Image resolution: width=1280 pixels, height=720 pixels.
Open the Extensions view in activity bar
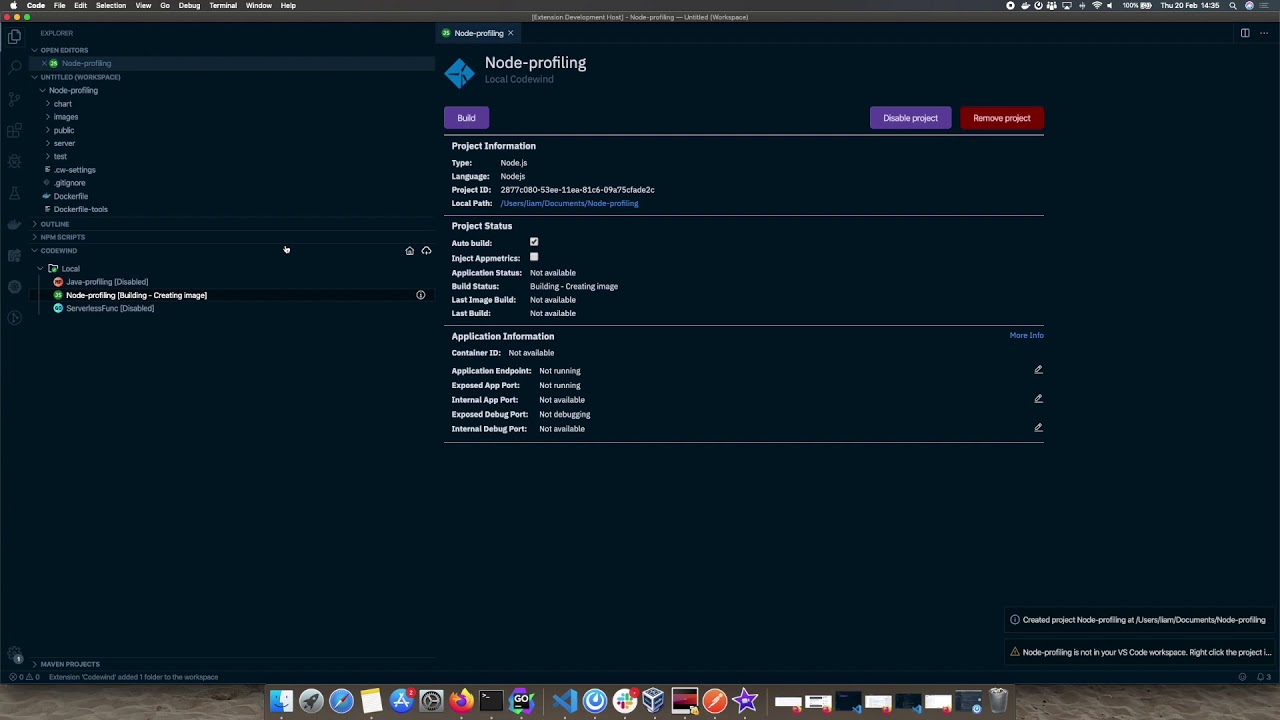tap(14, 130)
